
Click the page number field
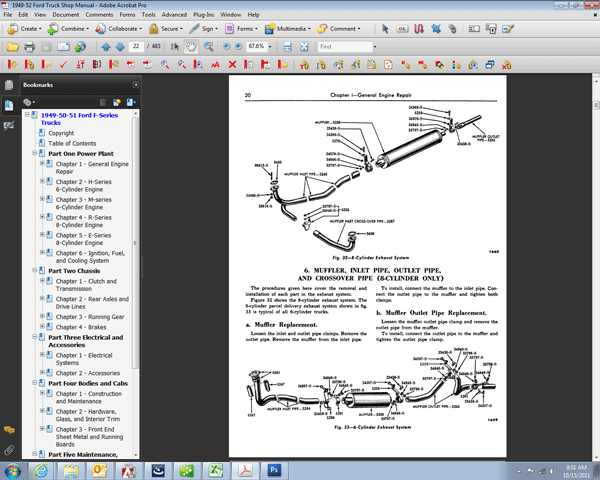(136, 46)
